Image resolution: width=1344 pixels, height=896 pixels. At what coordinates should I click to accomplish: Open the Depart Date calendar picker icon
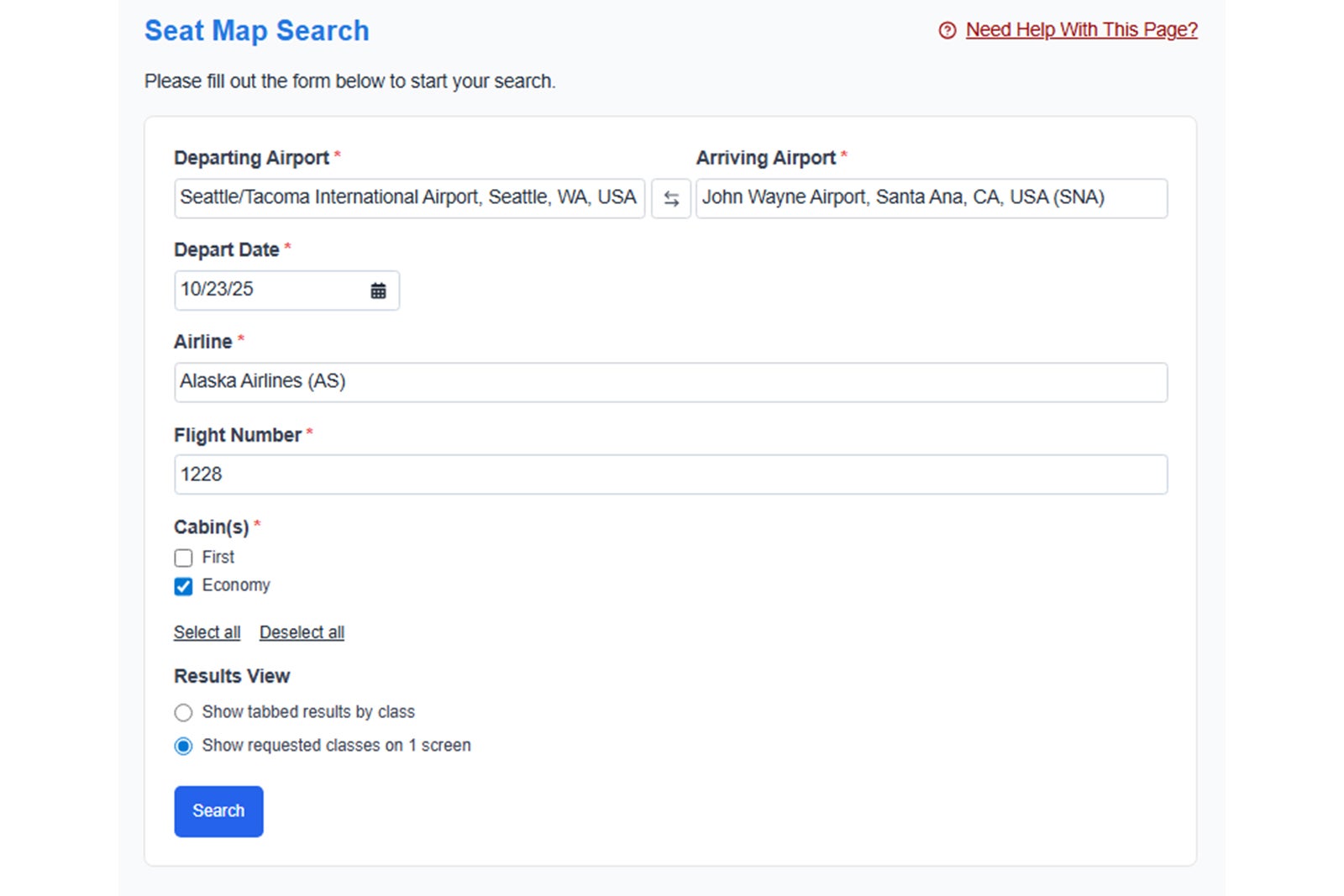pos(378,291)
